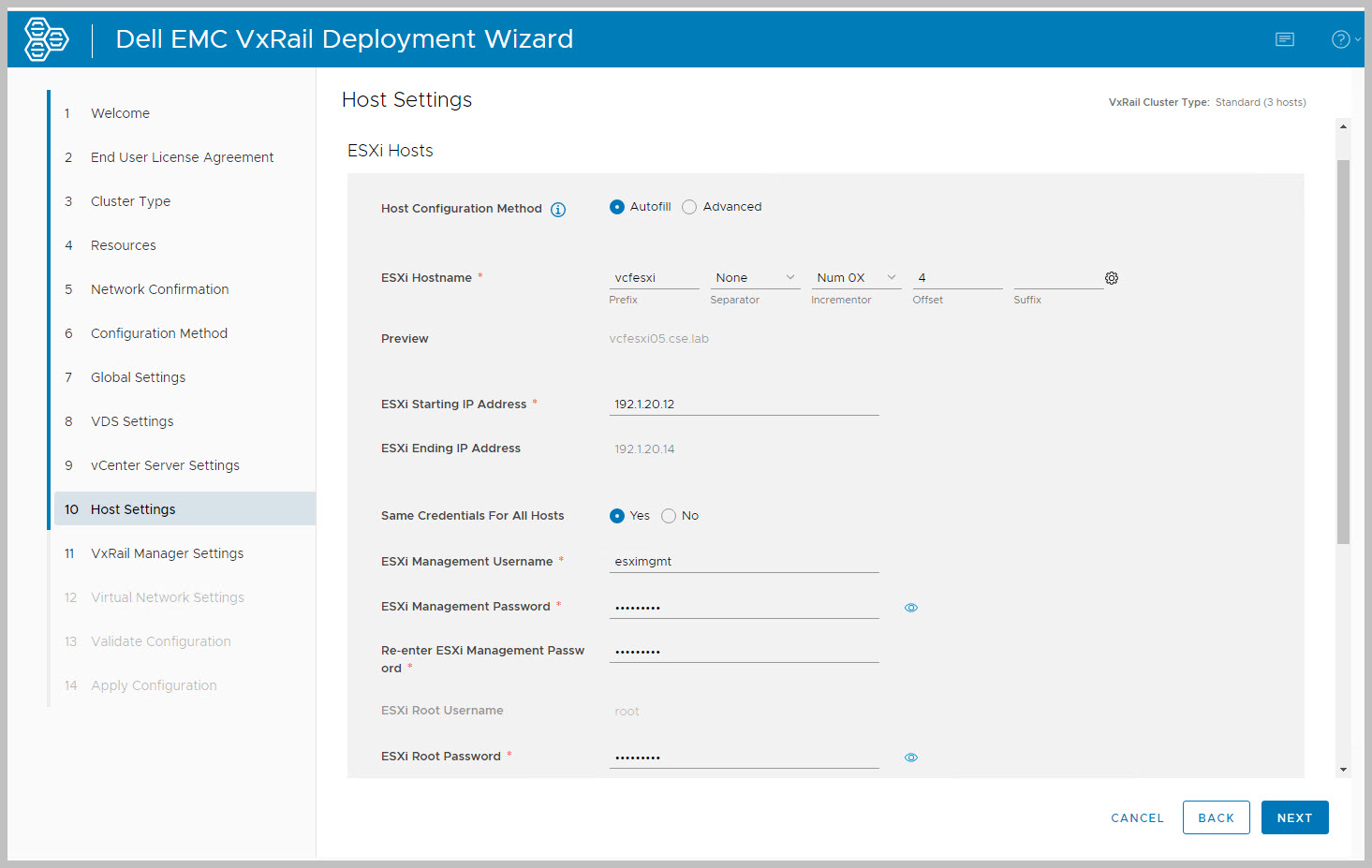Expand the Incrementor Num 0X dropdown

pos(855,278)
